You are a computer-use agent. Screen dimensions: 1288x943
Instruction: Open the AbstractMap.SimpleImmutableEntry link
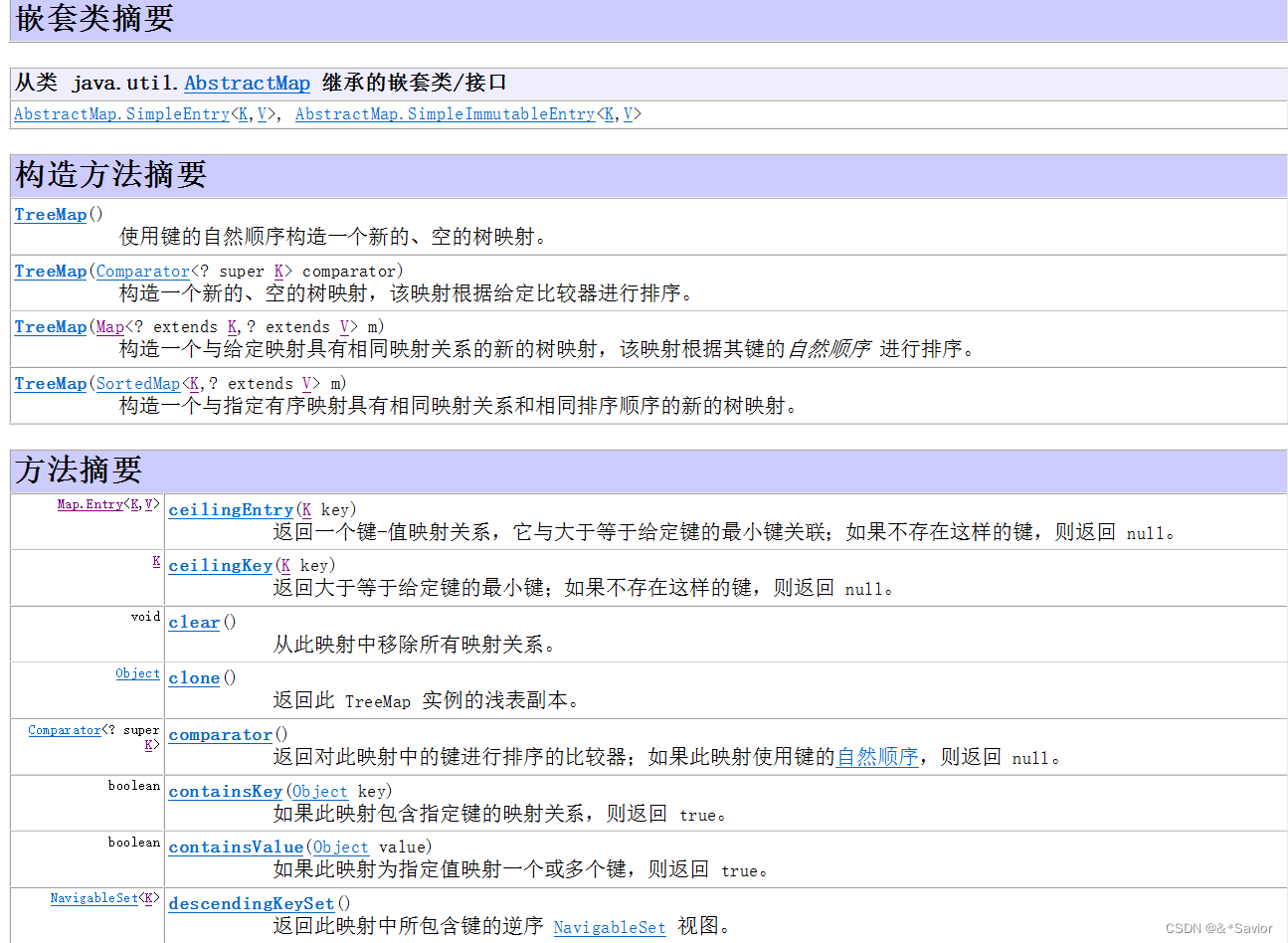point(445,114)
